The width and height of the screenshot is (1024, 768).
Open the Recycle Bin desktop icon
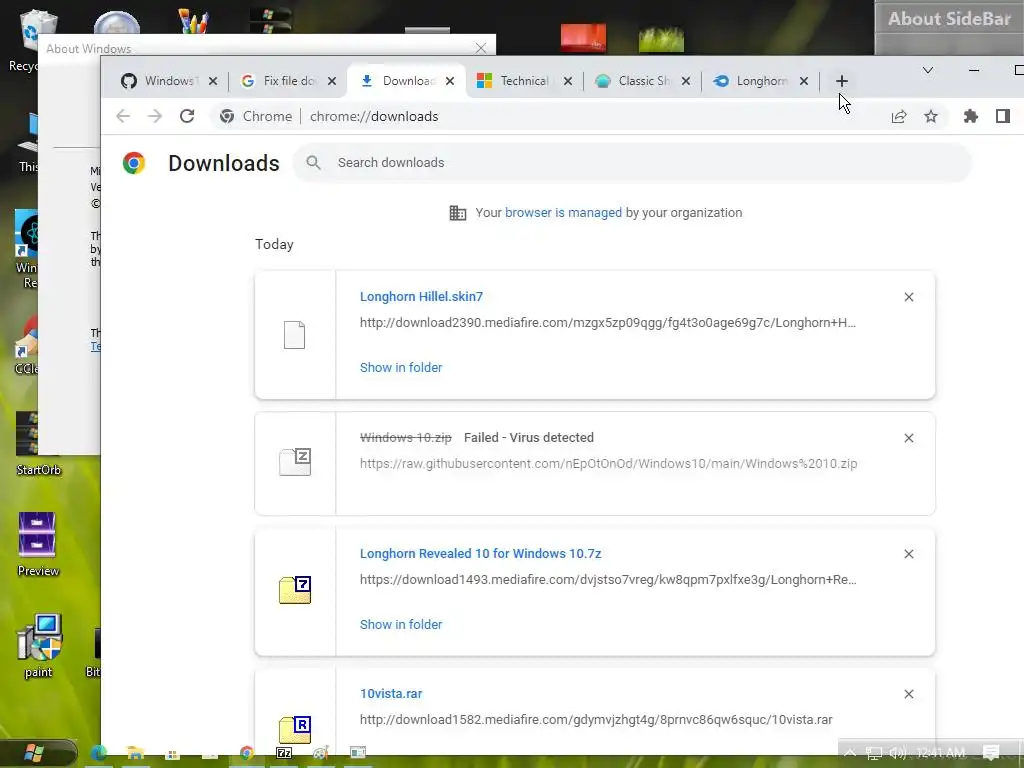[x=26, y=39]
